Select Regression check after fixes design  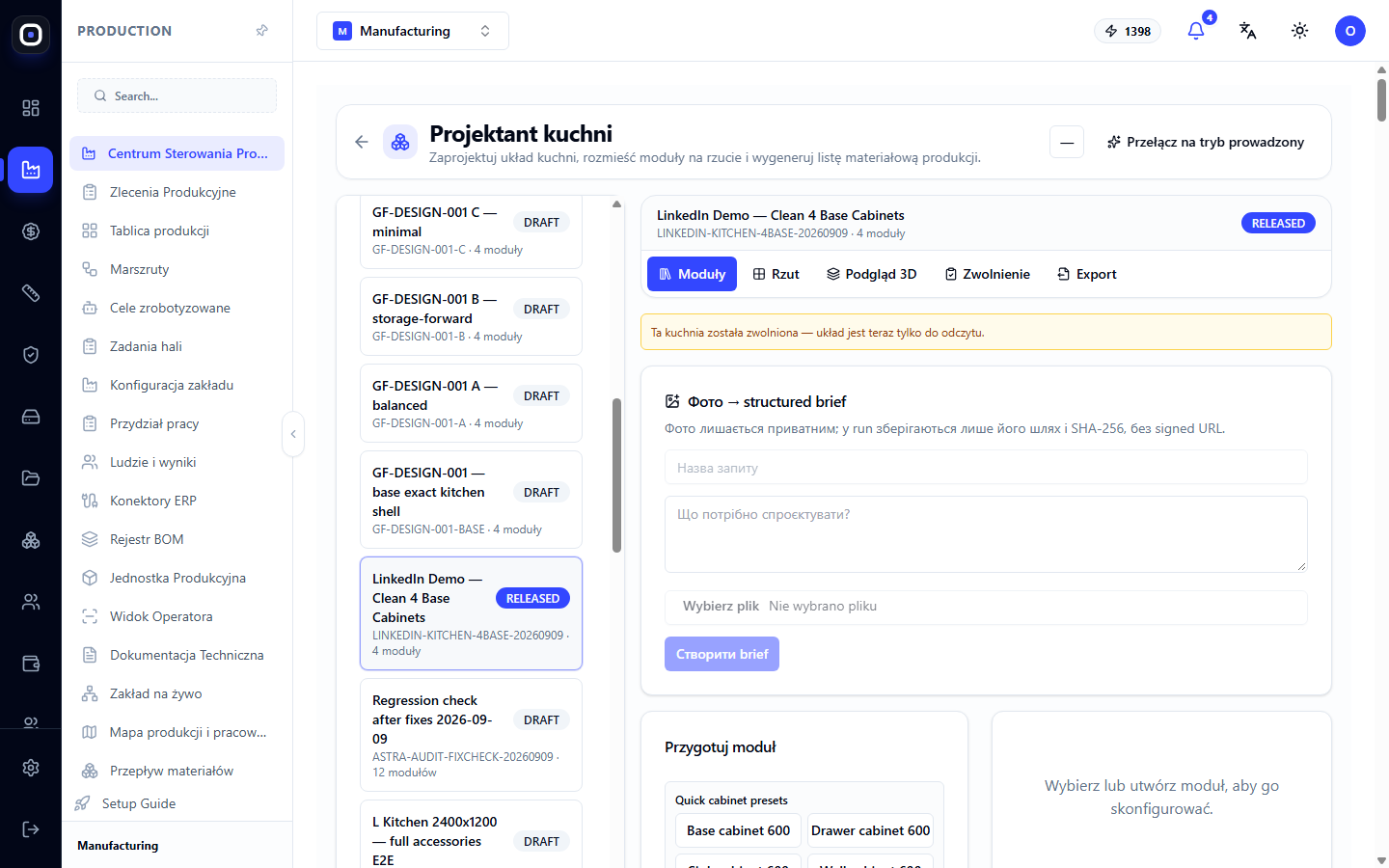point(471,735)
